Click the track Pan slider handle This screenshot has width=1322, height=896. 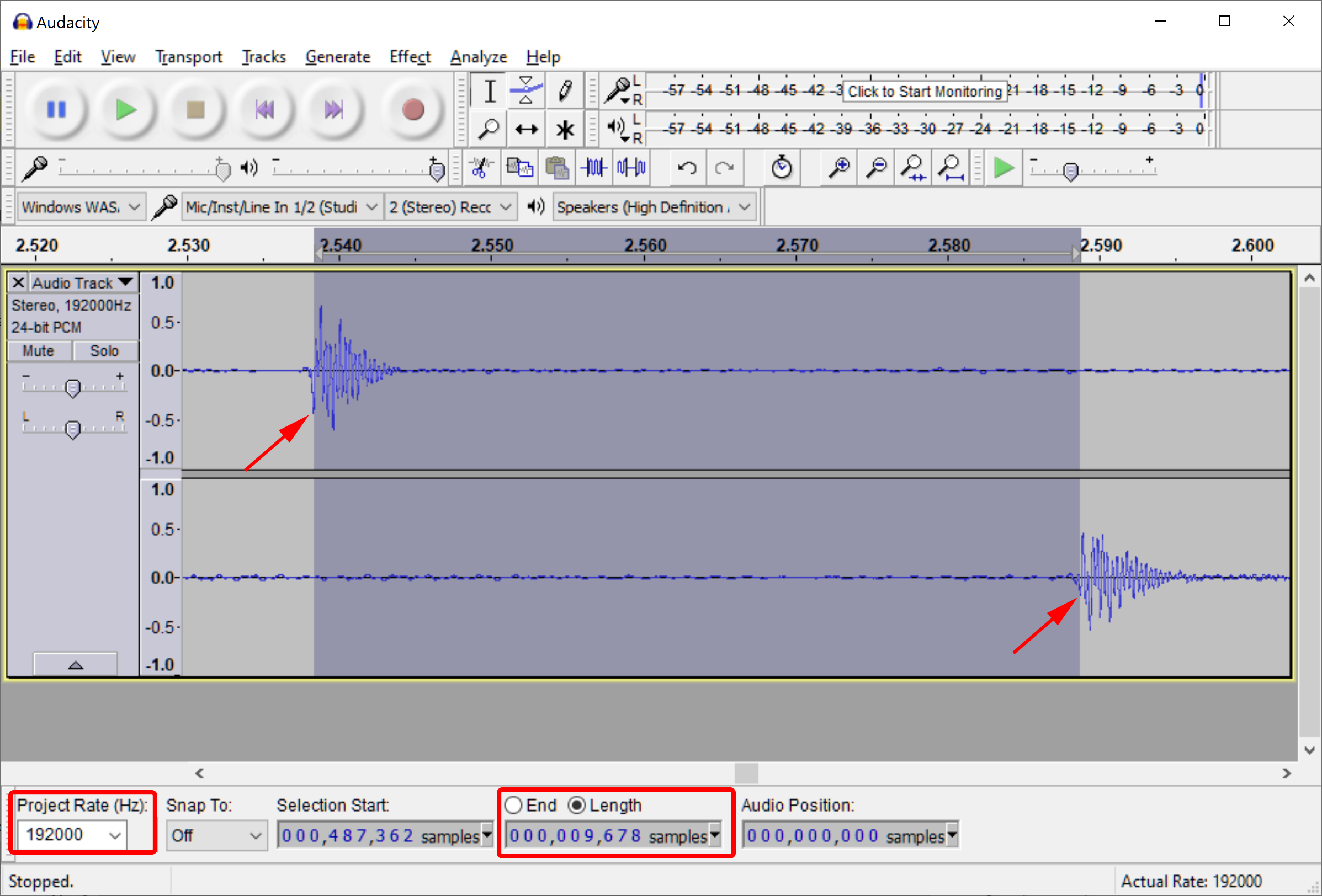(x=72, y=430)
